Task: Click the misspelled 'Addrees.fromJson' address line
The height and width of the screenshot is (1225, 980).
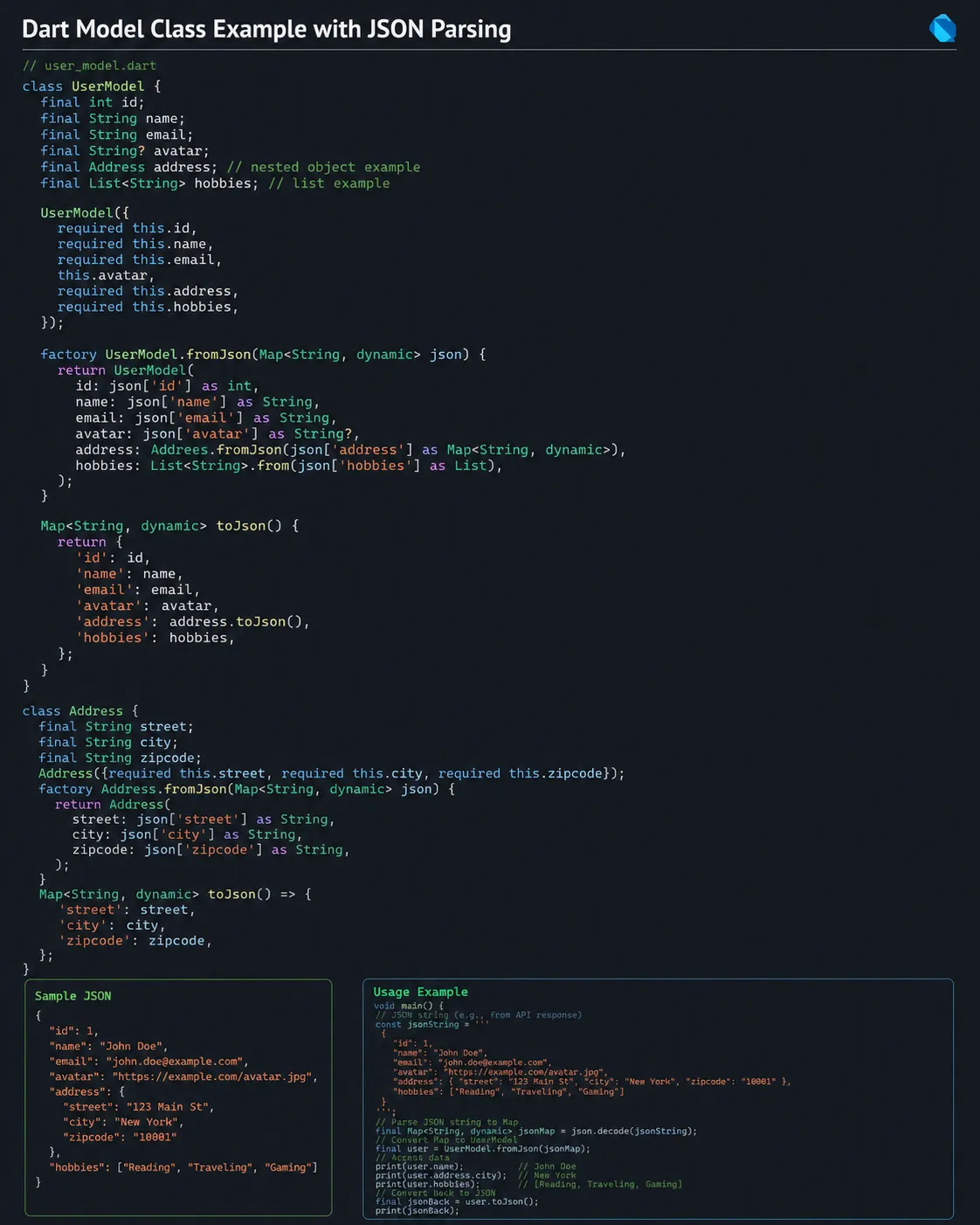Action: [x=350, y=450]
